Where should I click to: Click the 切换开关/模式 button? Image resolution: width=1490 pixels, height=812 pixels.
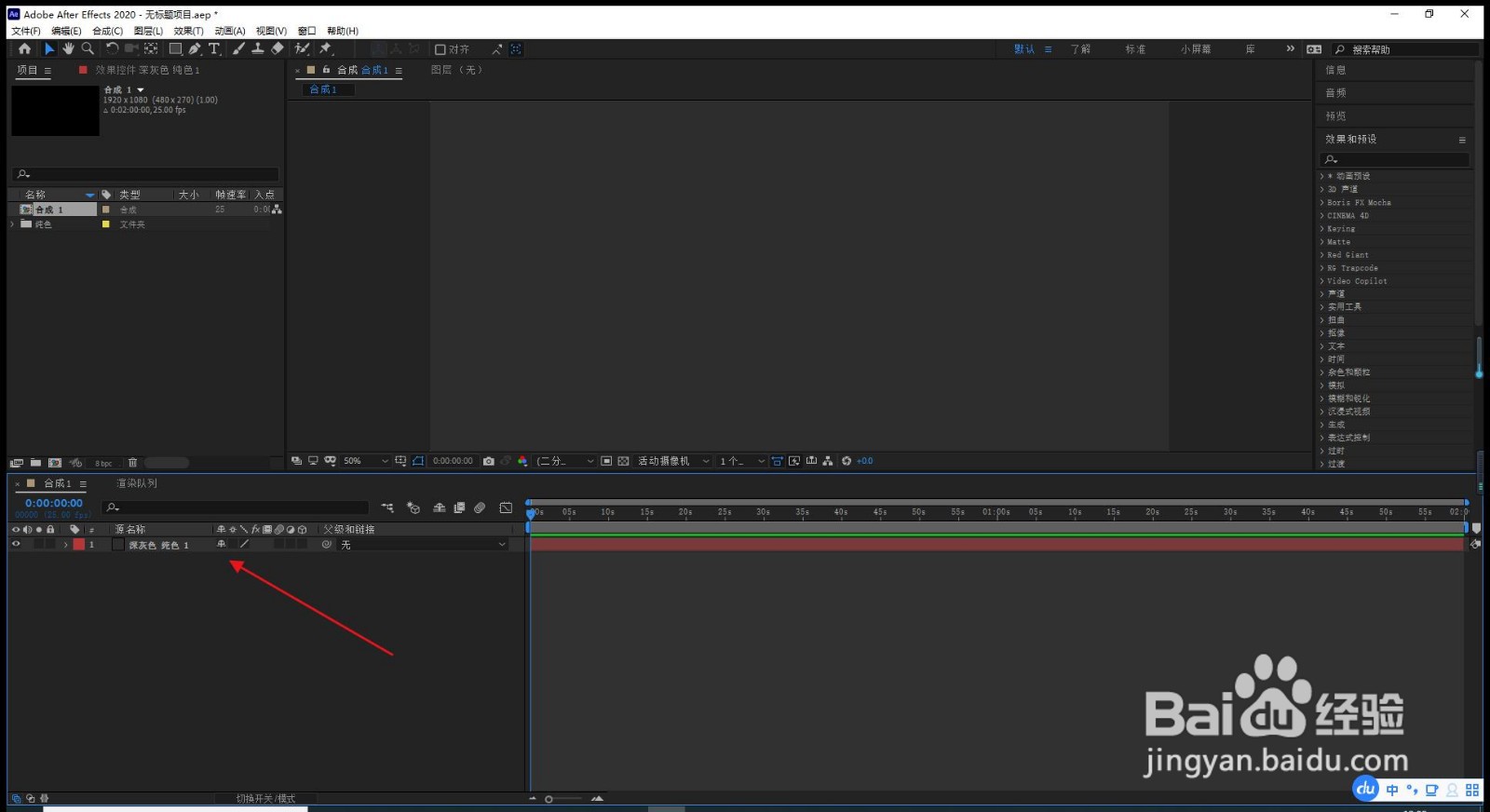(x=265, y=799)
